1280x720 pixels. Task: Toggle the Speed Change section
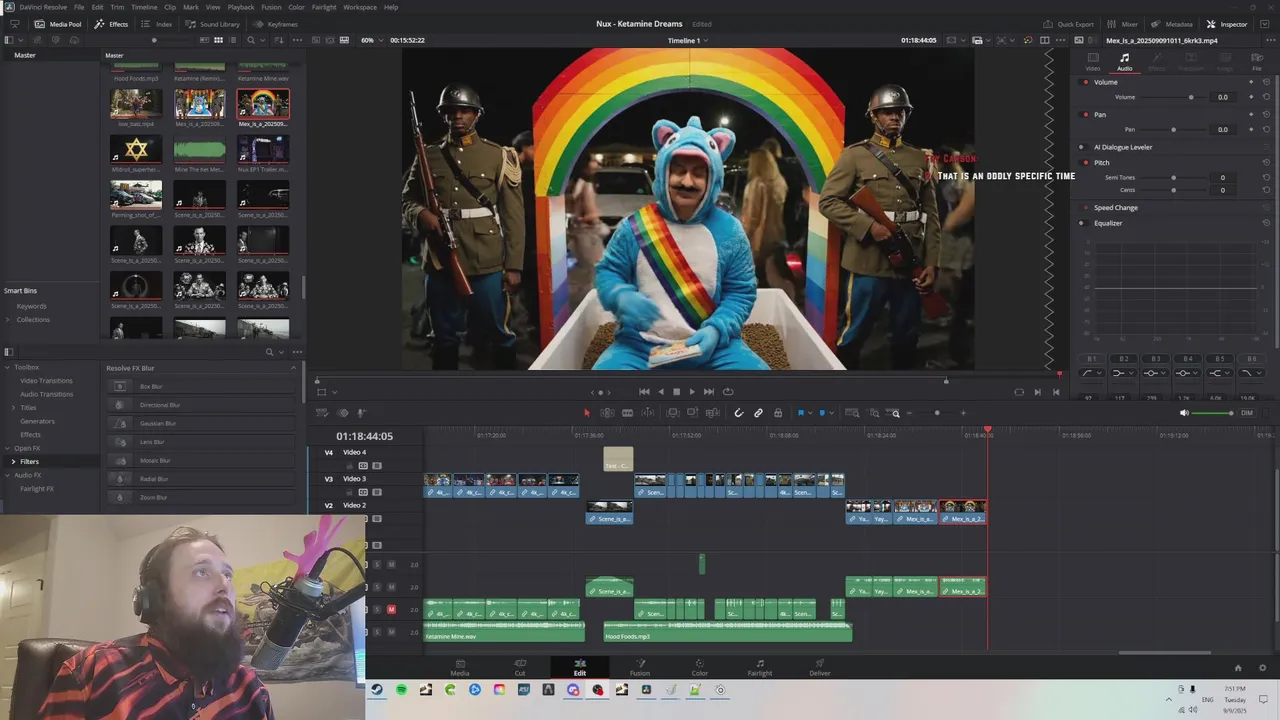1082,208
